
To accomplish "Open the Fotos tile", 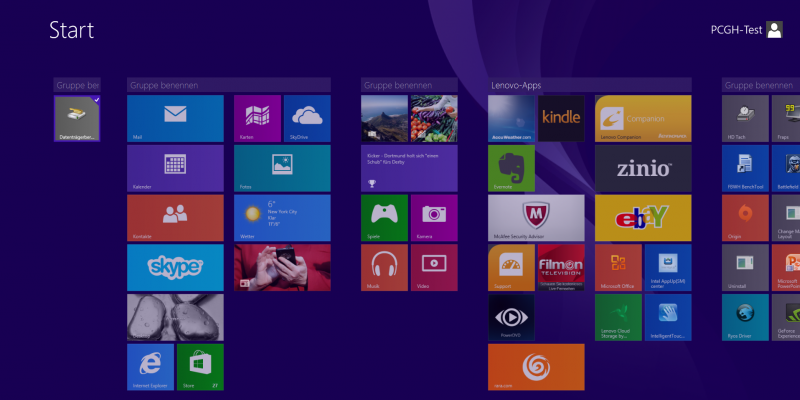I will click(282, 168).
